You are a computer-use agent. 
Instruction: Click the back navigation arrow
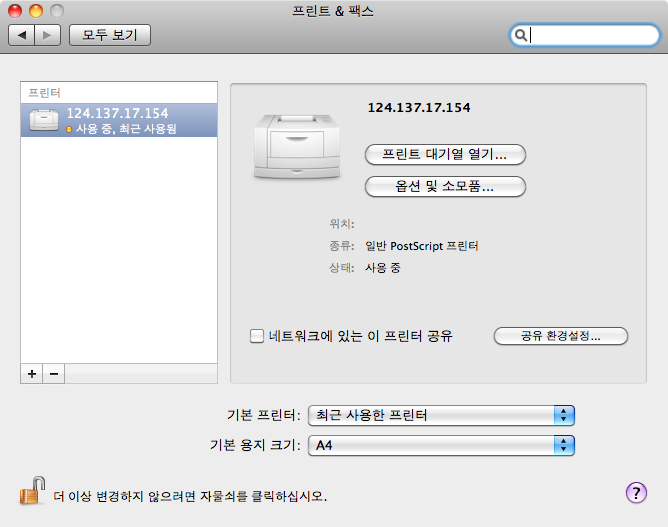(22, 35)
